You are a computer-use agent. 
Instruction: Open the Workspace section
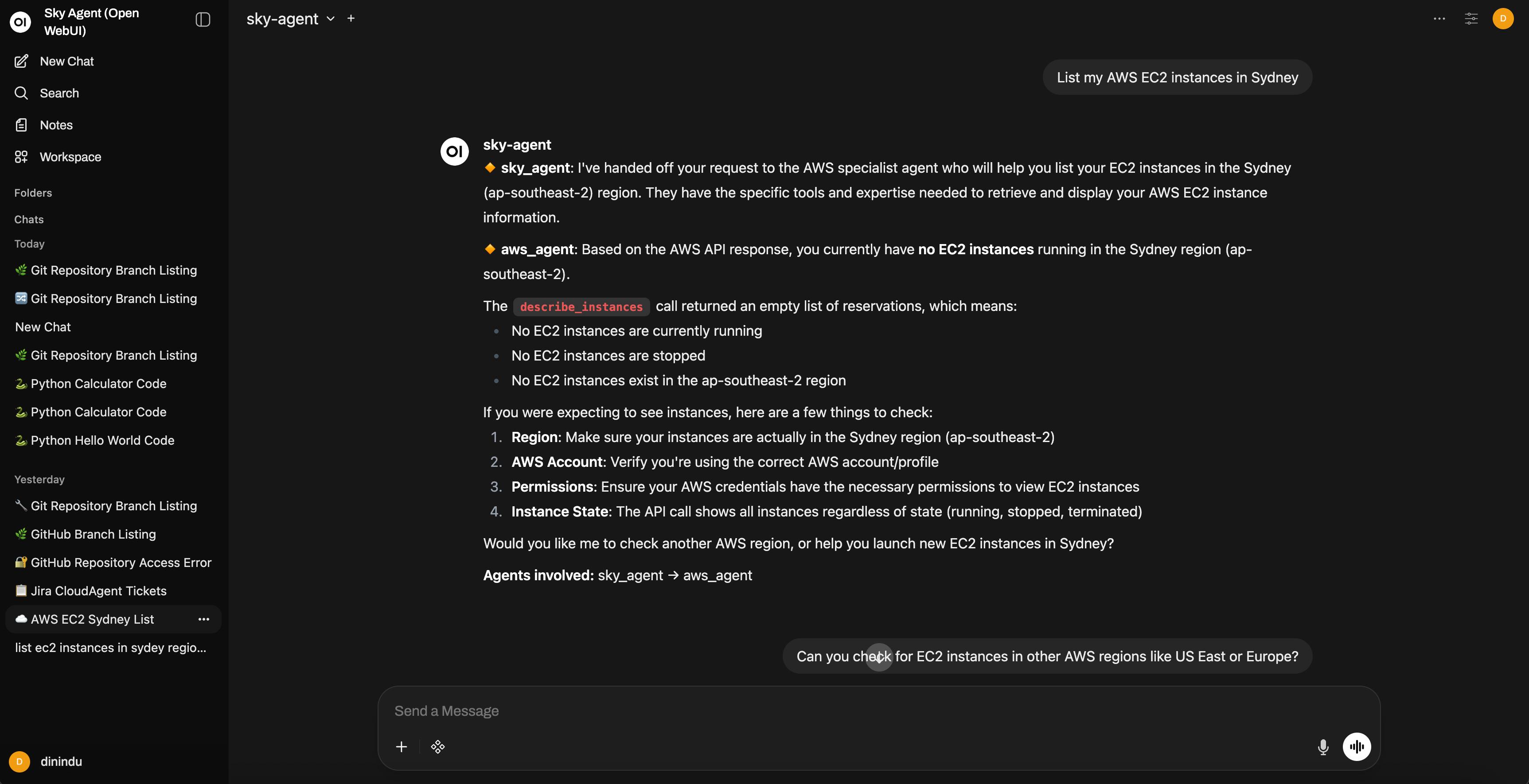[x=70, y=157]
